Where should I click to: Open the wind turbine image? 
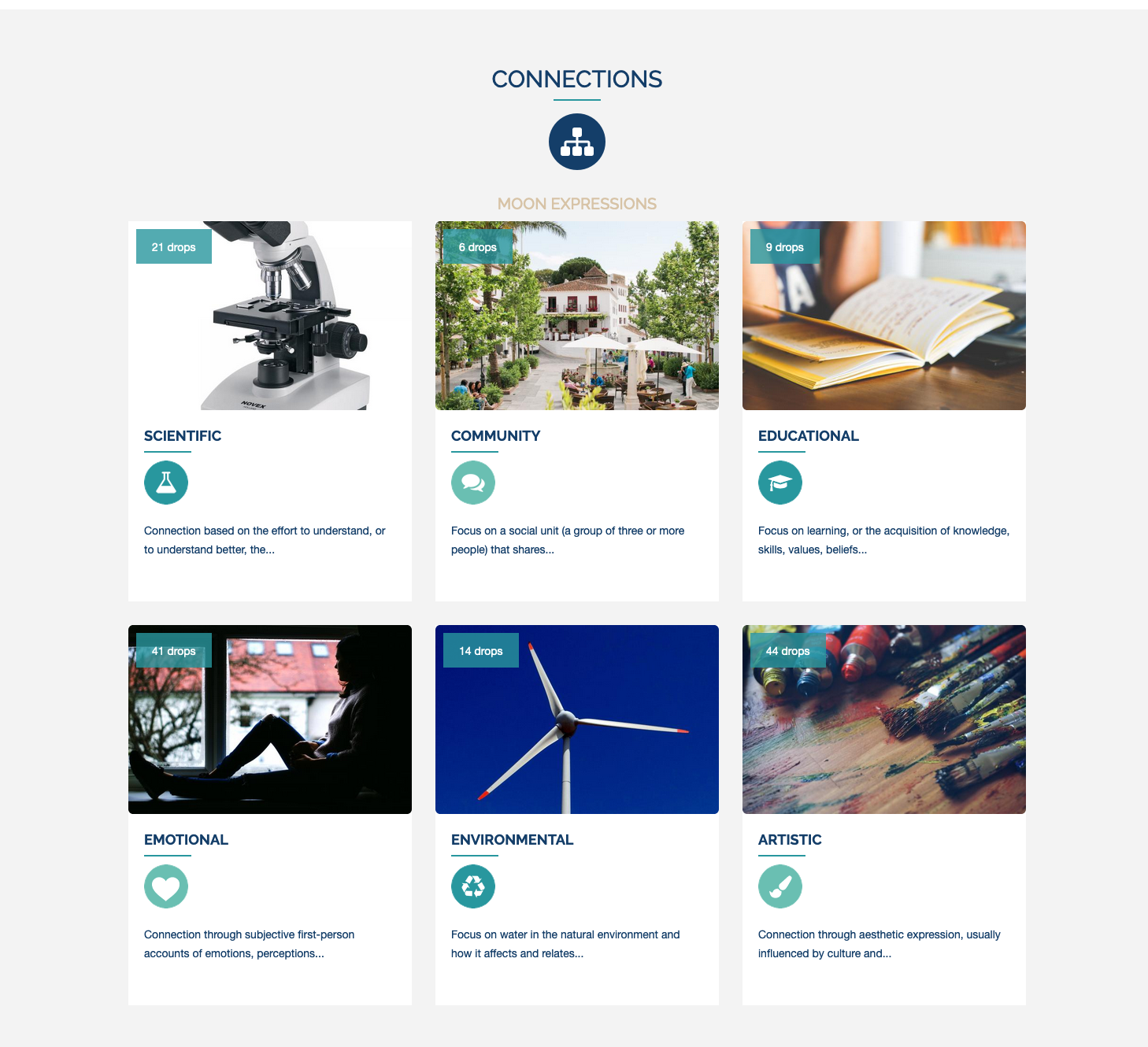(577, 720)
